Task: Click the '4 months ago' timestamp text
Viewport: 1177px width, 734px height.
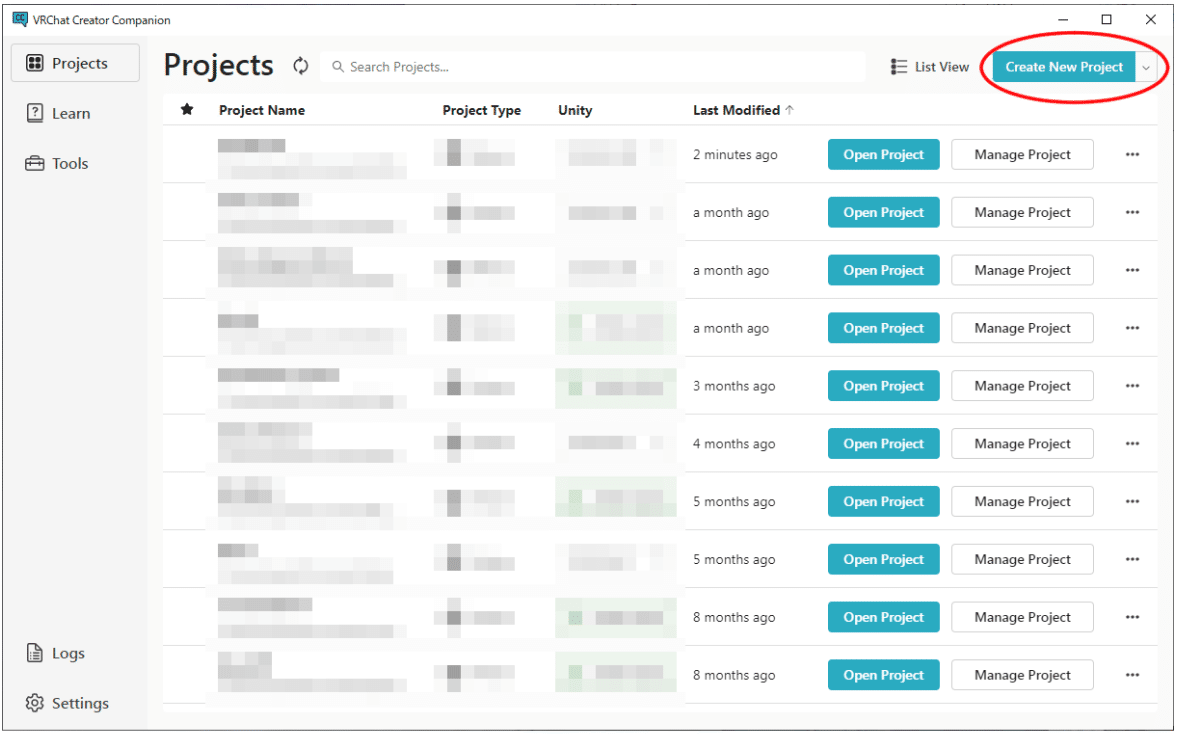Action: (x=733, y=444)
